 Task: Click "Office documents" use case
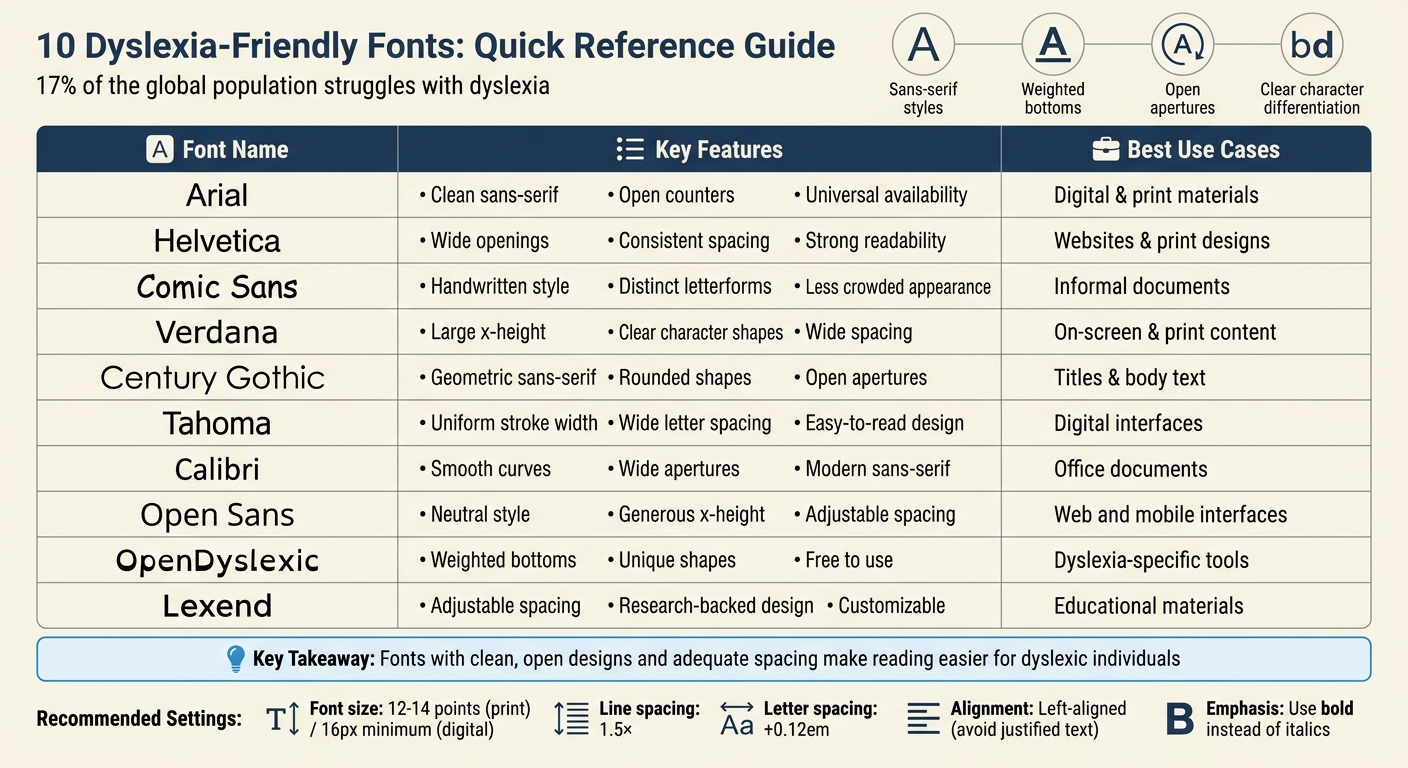(1130, 469)
